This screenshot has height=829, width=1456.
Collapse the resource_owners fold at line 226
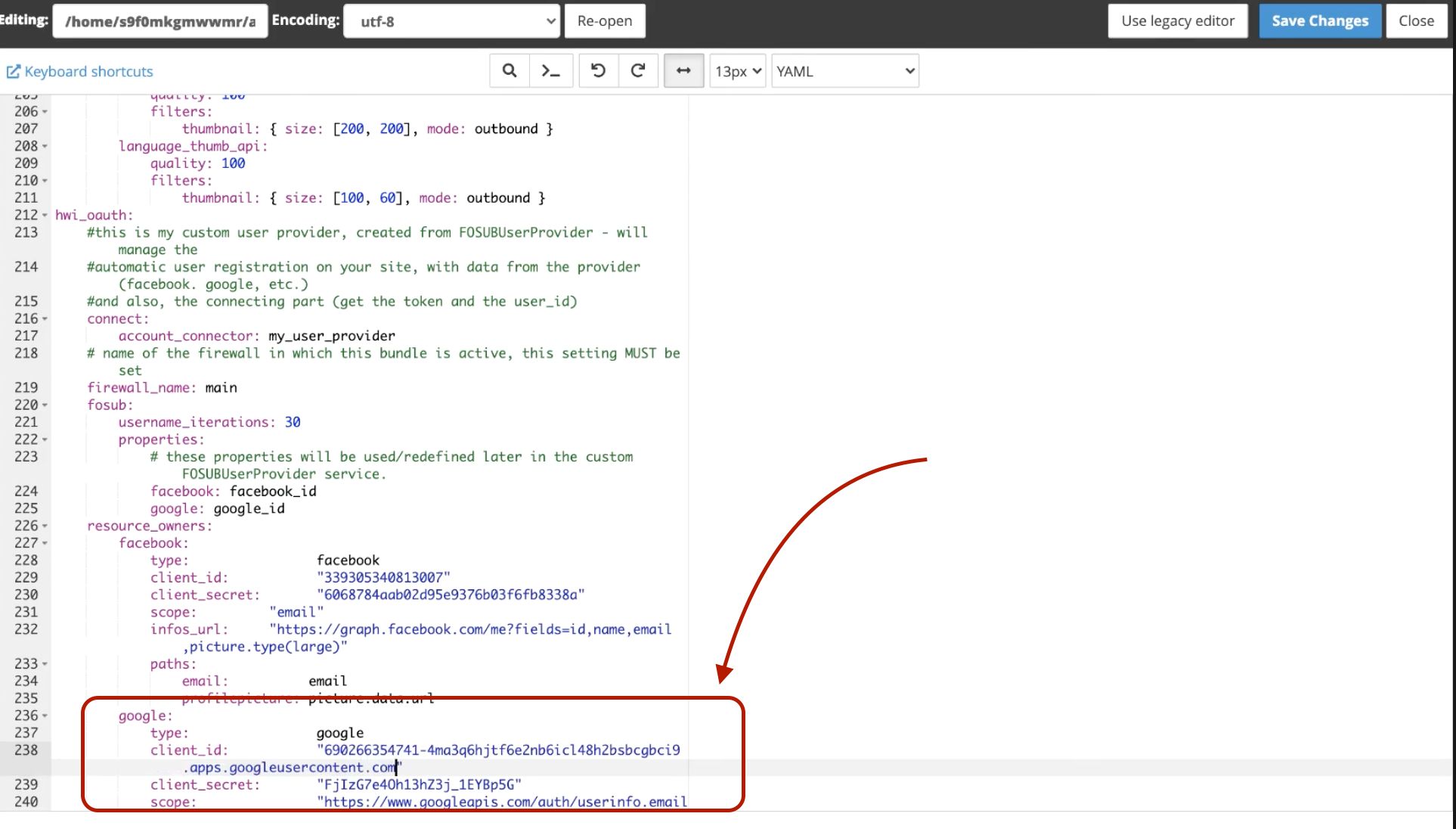pos(45,526)
